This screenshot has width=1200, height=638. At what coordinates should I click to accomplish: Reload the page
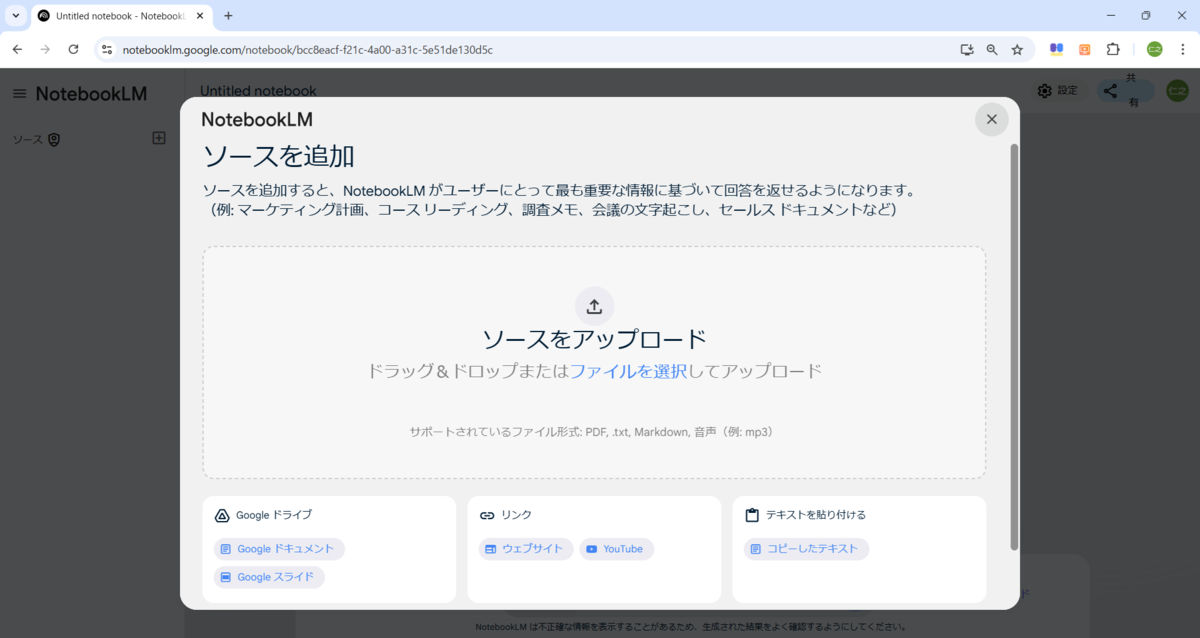pyautogui.click(x=73, y=49)
